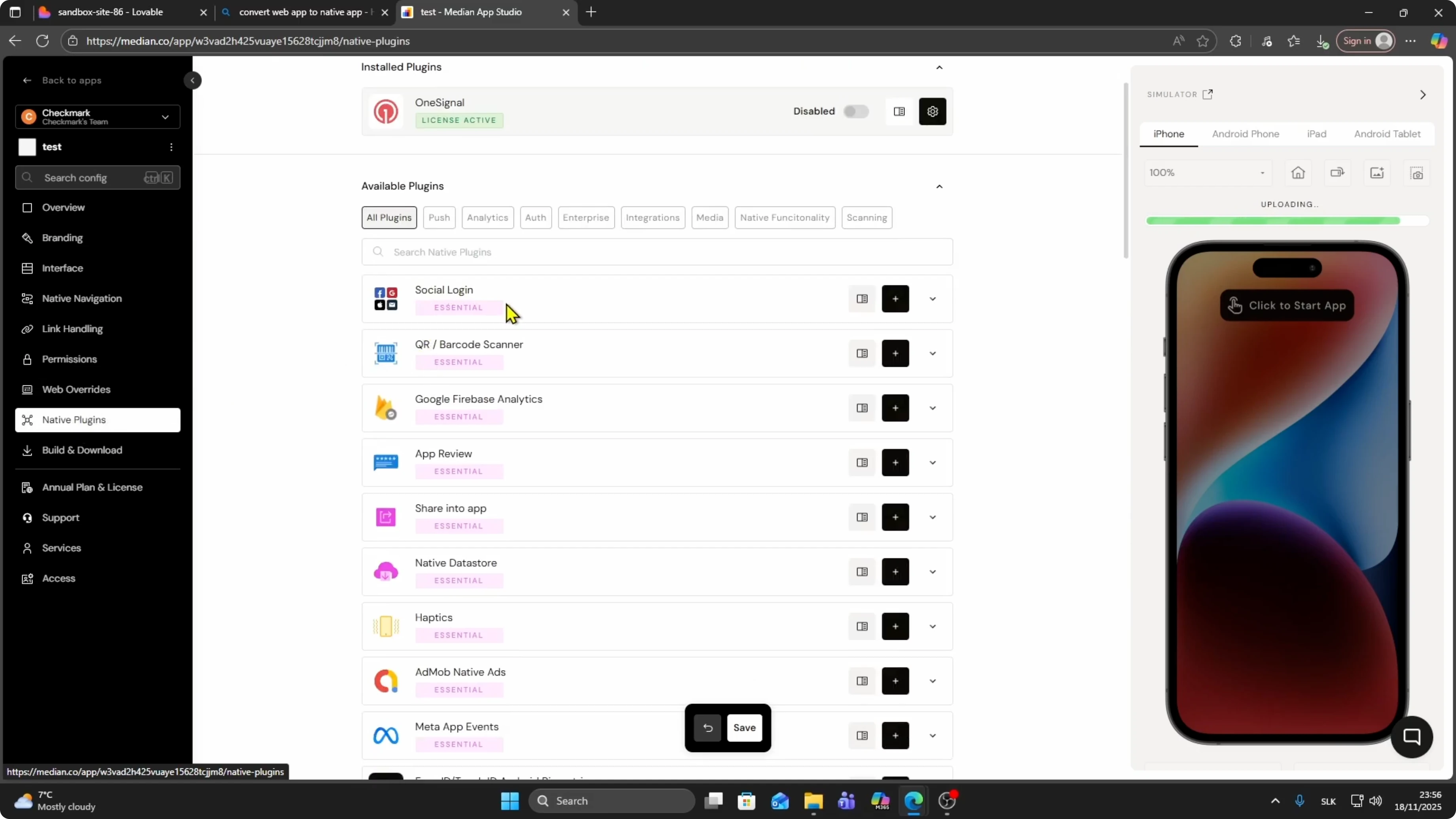Take simulator screenshot icon
1456x819 pixels.
(1416, 173)
